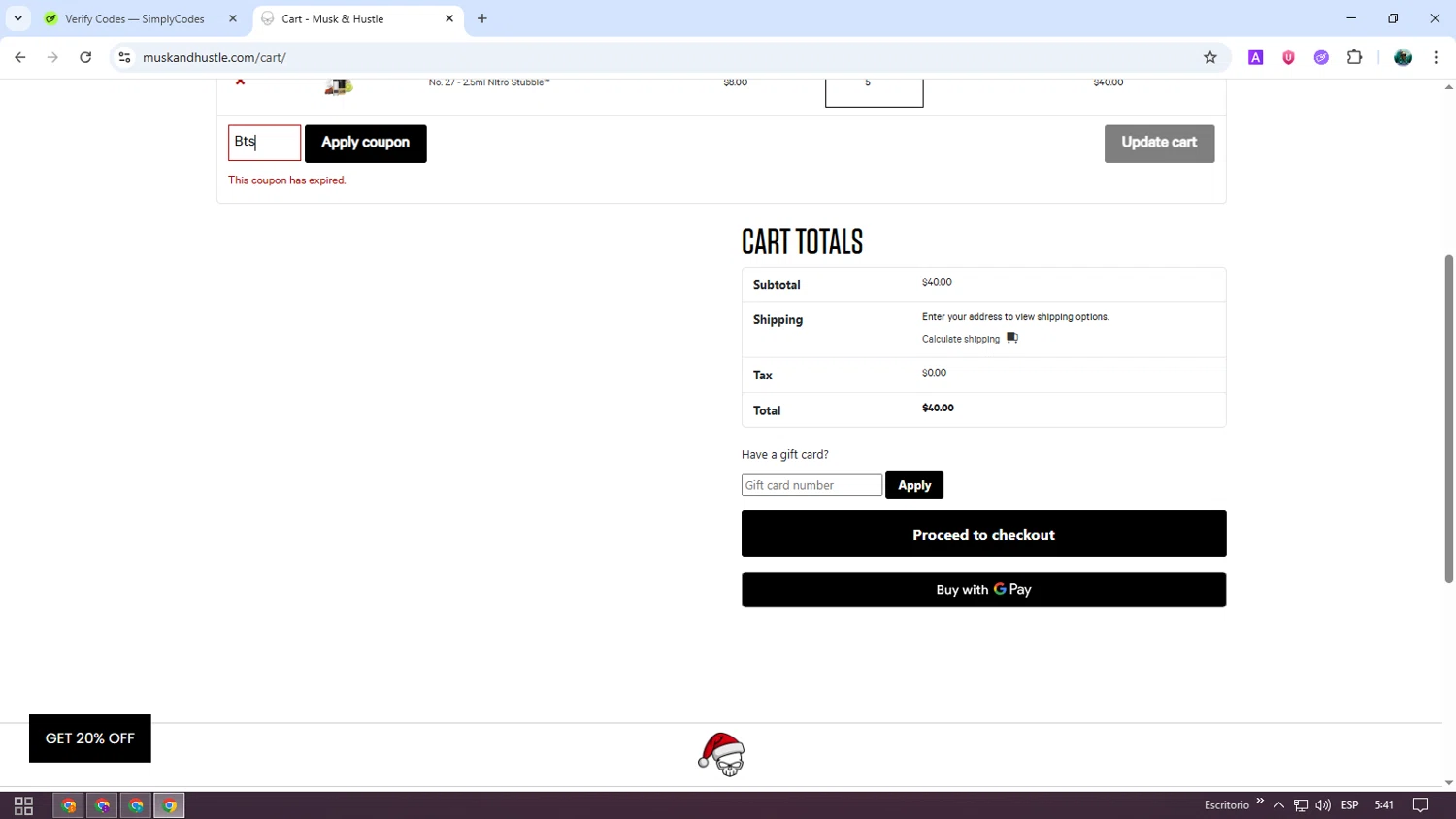Update the cart contents
This screenshot has height=819, width=1456.
coord(1159,143)
